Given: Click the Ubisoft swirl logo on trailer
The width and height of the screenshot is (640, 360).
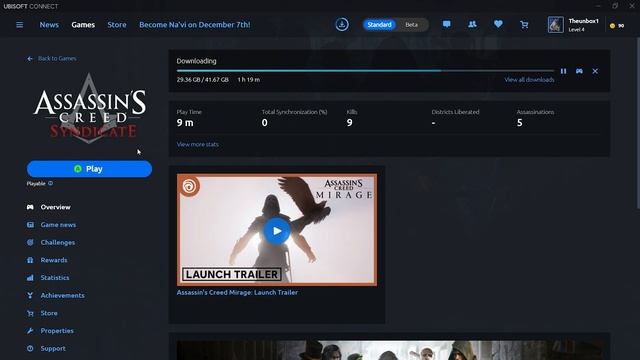Looking at the screenshot, I should [x=188, y=186].
